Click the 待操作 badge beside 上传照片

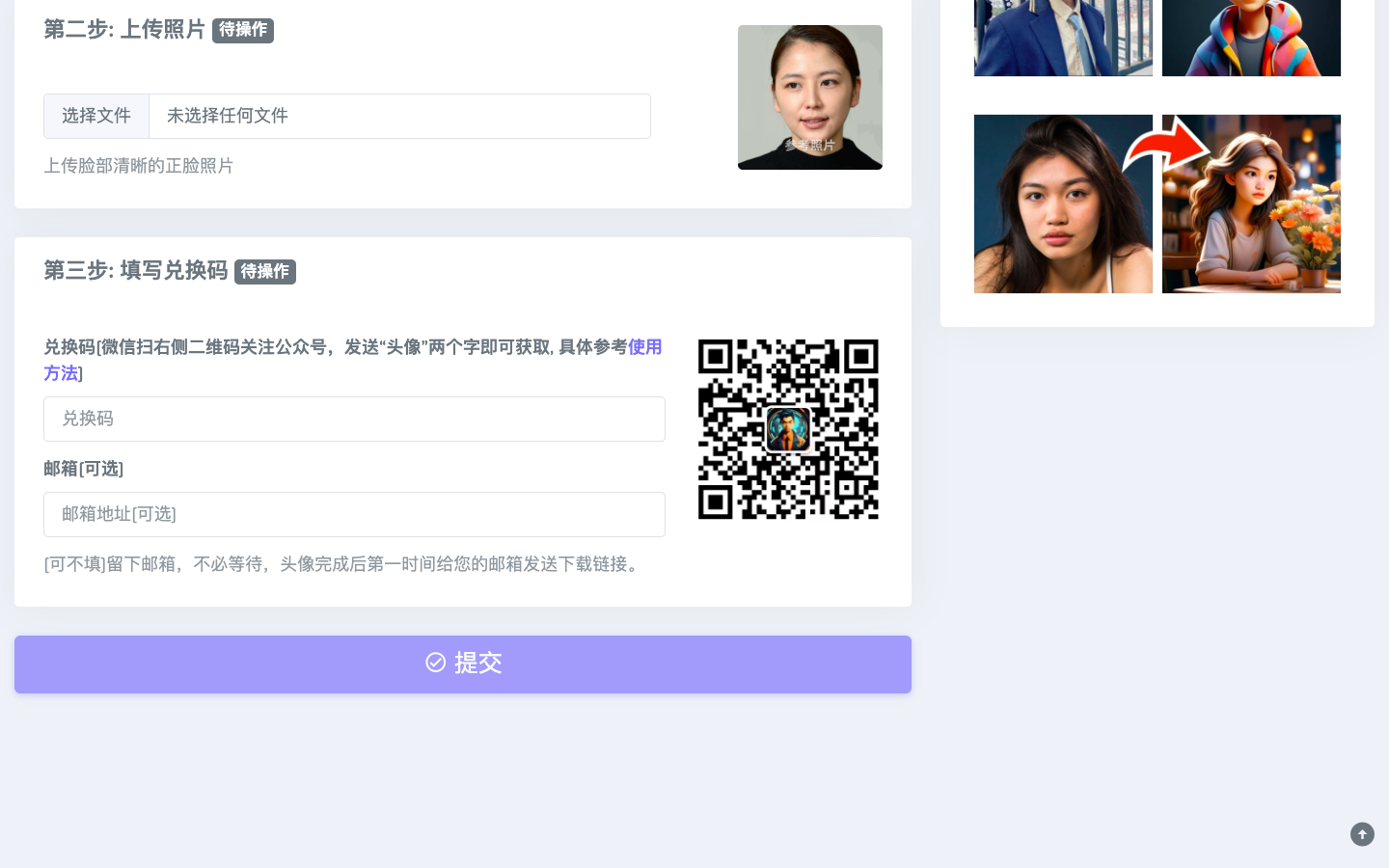pyautogui.click(x=243, y=31)
